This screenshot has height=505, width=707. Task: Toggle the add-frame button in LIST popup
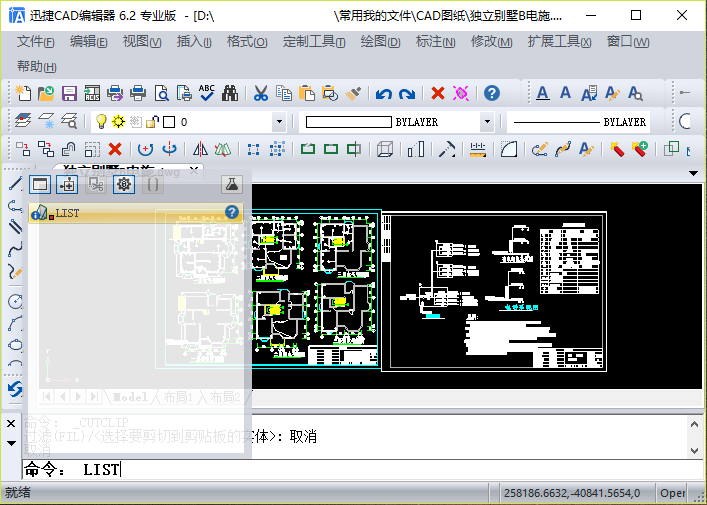coord(67,184)
